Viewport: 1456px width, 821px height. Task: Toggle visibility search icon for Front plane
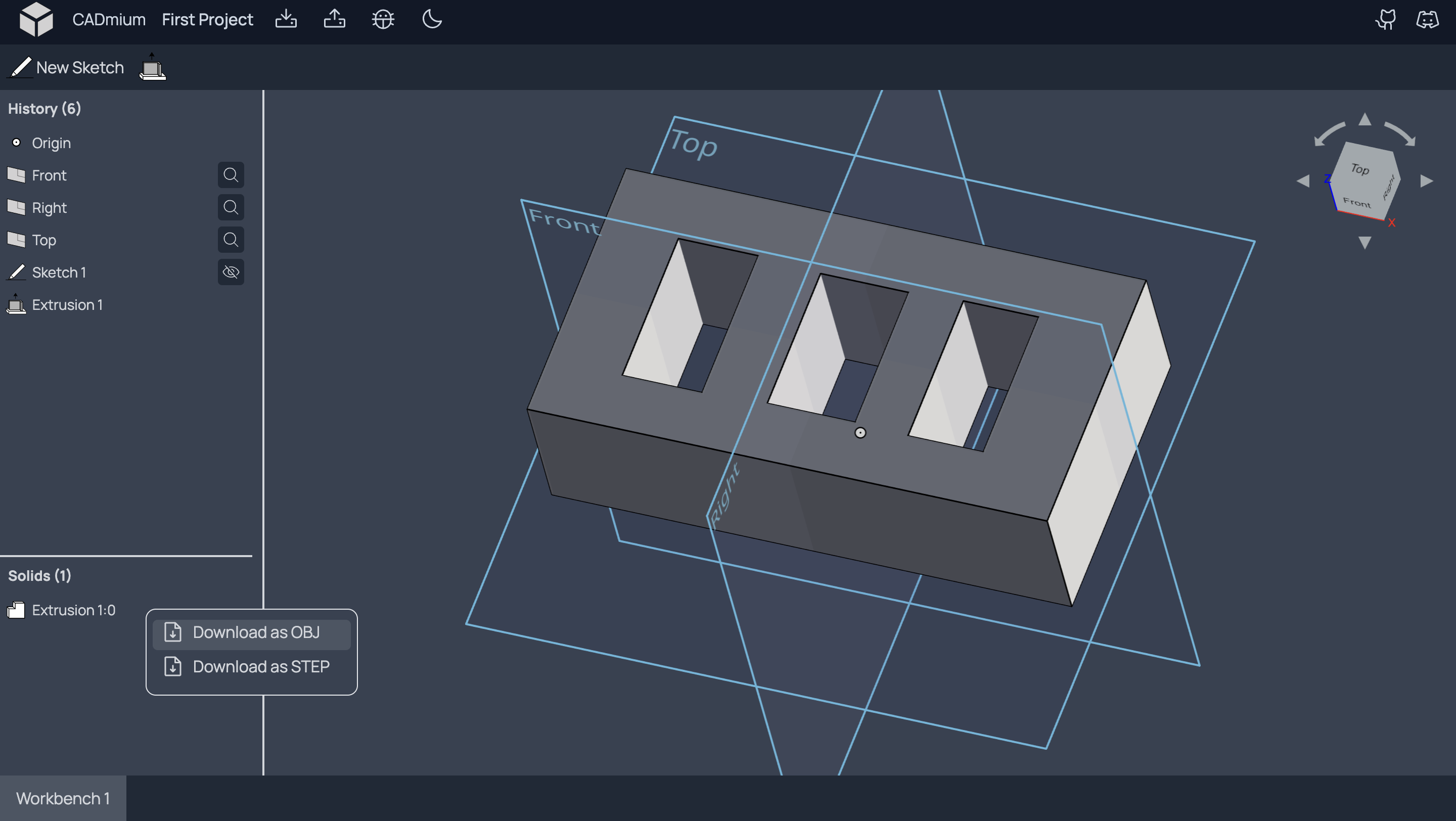tap(230, 175)
